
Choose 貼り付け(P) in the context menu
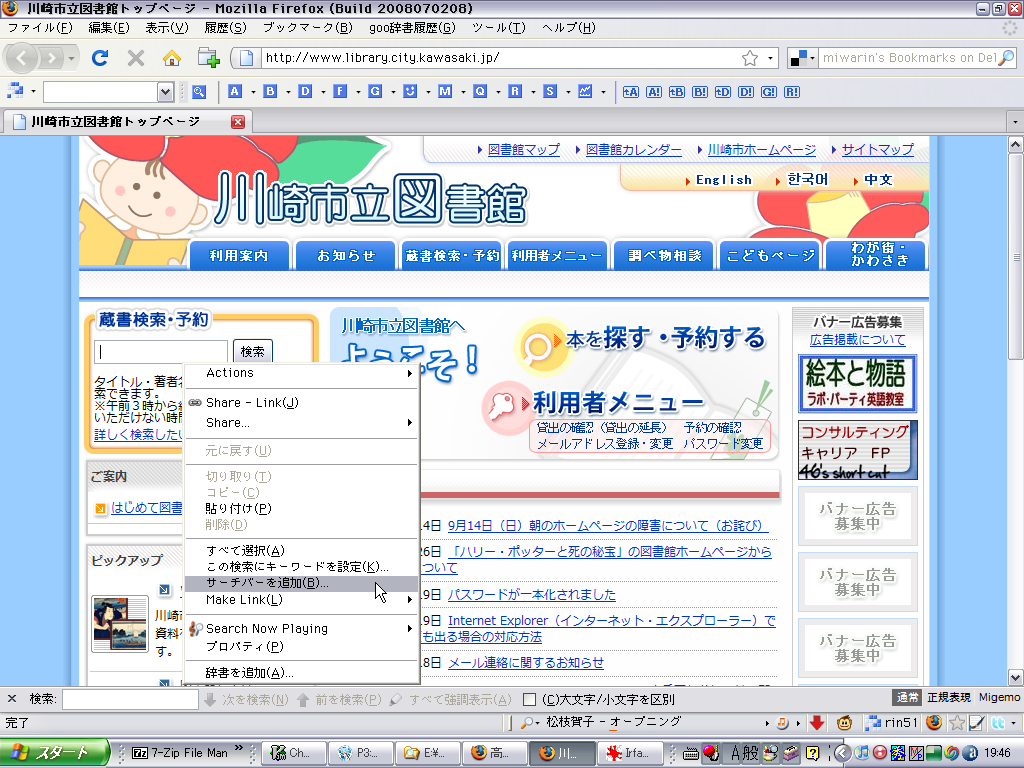click(x=302, y=508)
